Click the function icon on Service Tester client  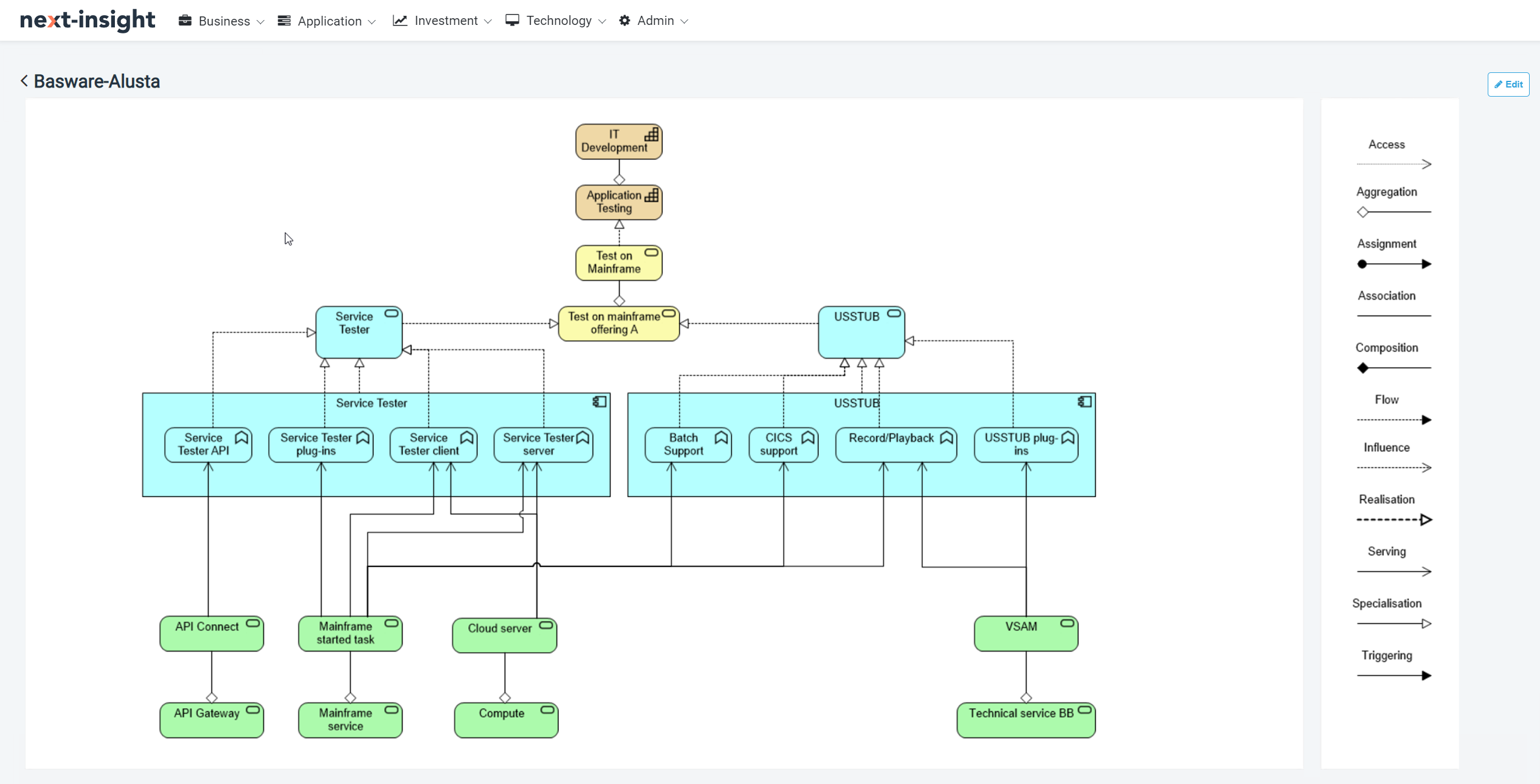coord(467,438)
